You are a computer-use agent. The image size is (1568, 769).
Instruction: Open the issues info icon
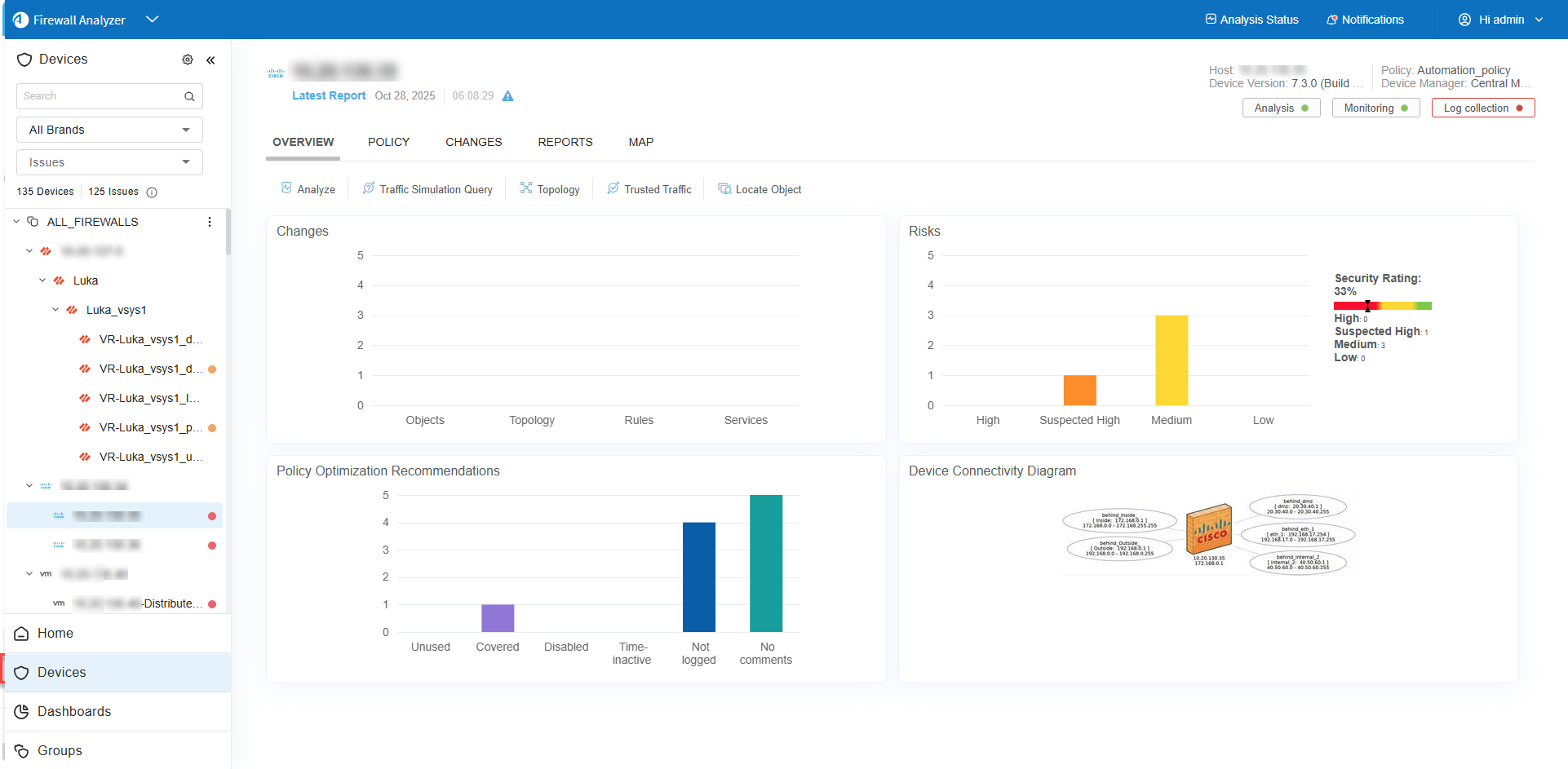point(152,192)
